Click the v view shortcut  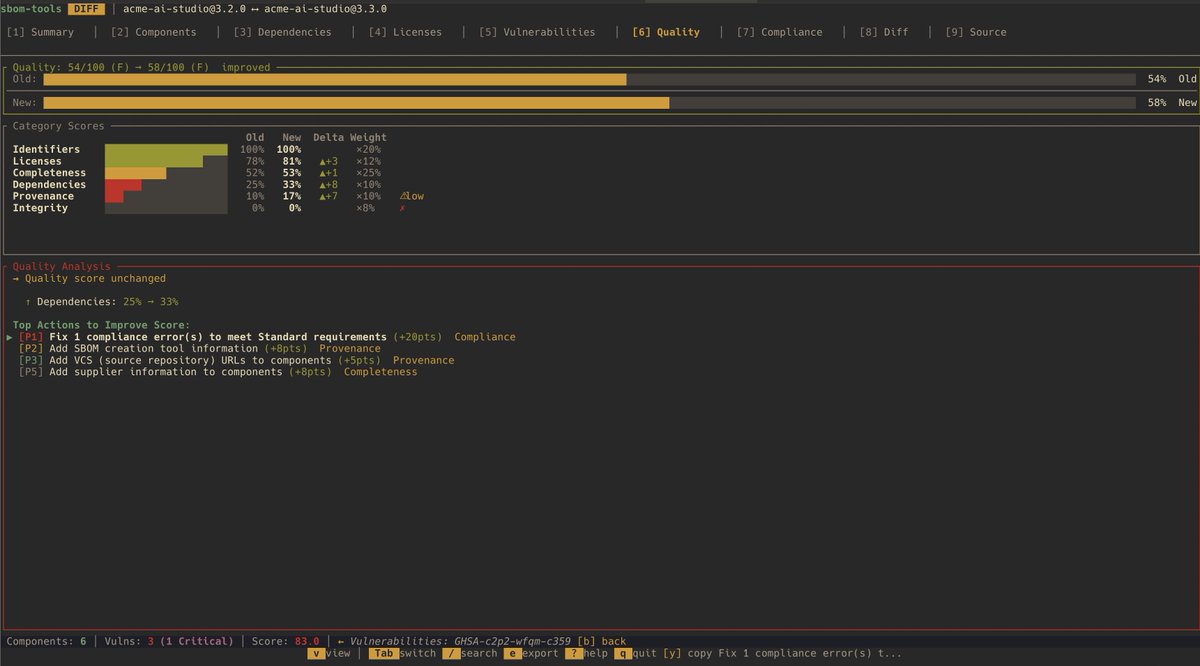pyautogui.click(x=330, y=653)
